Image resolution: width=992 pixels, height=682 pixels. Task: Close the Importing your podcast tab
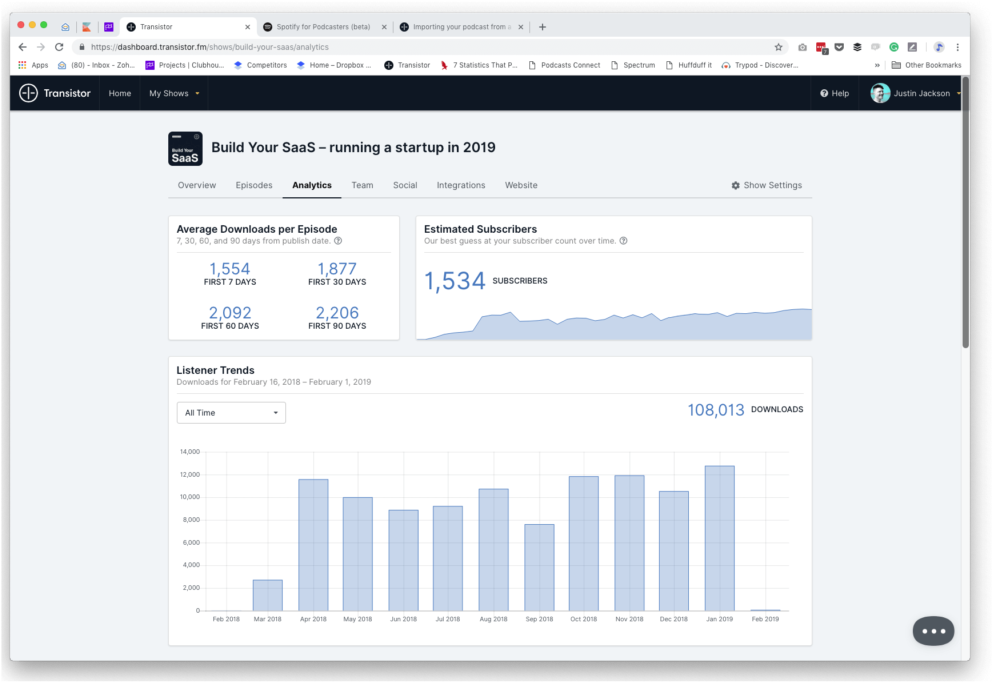[521, 27]
